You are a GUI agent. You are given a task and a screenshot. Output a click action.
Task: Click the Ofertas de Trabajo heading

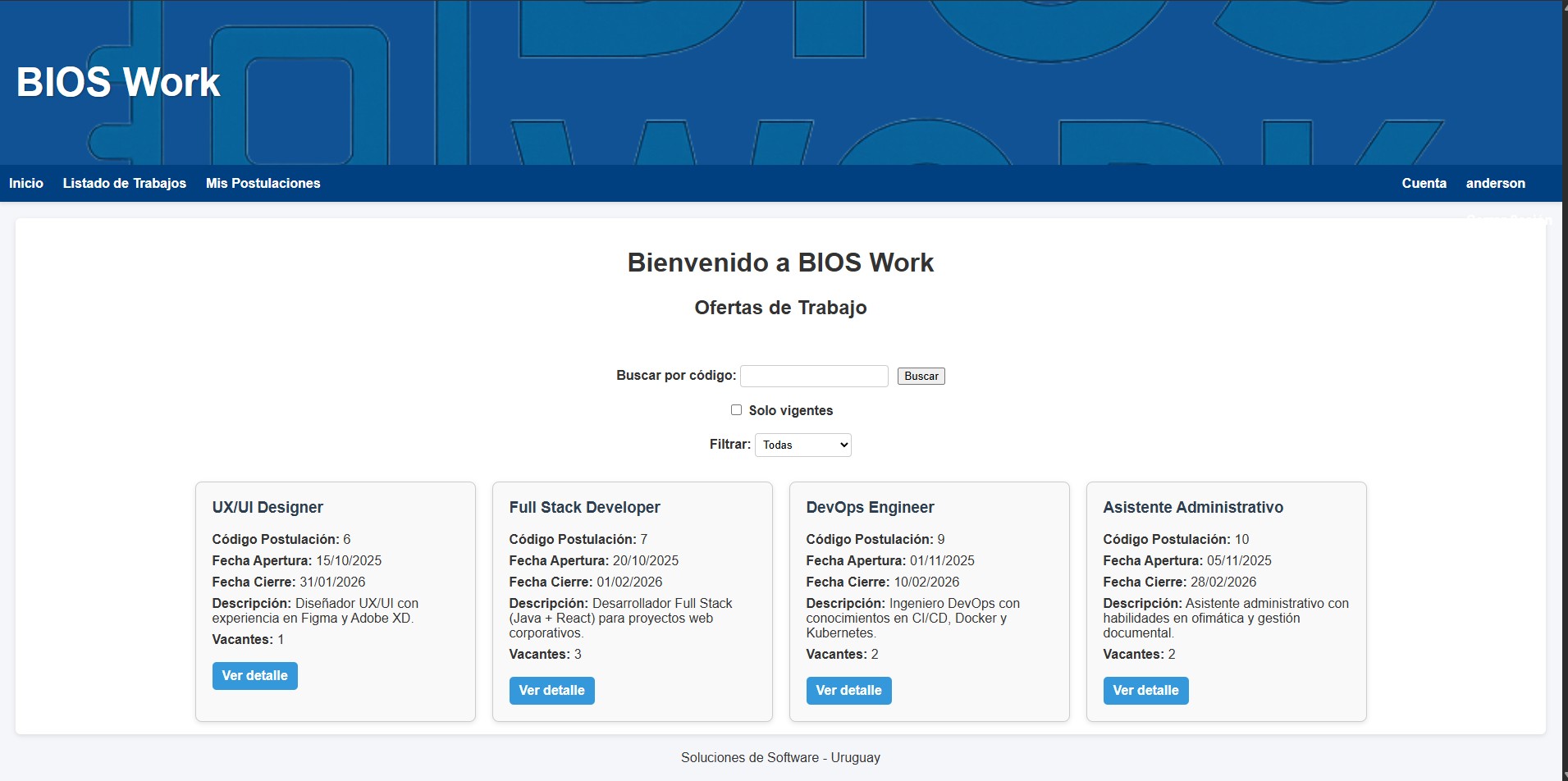[780, 308]
